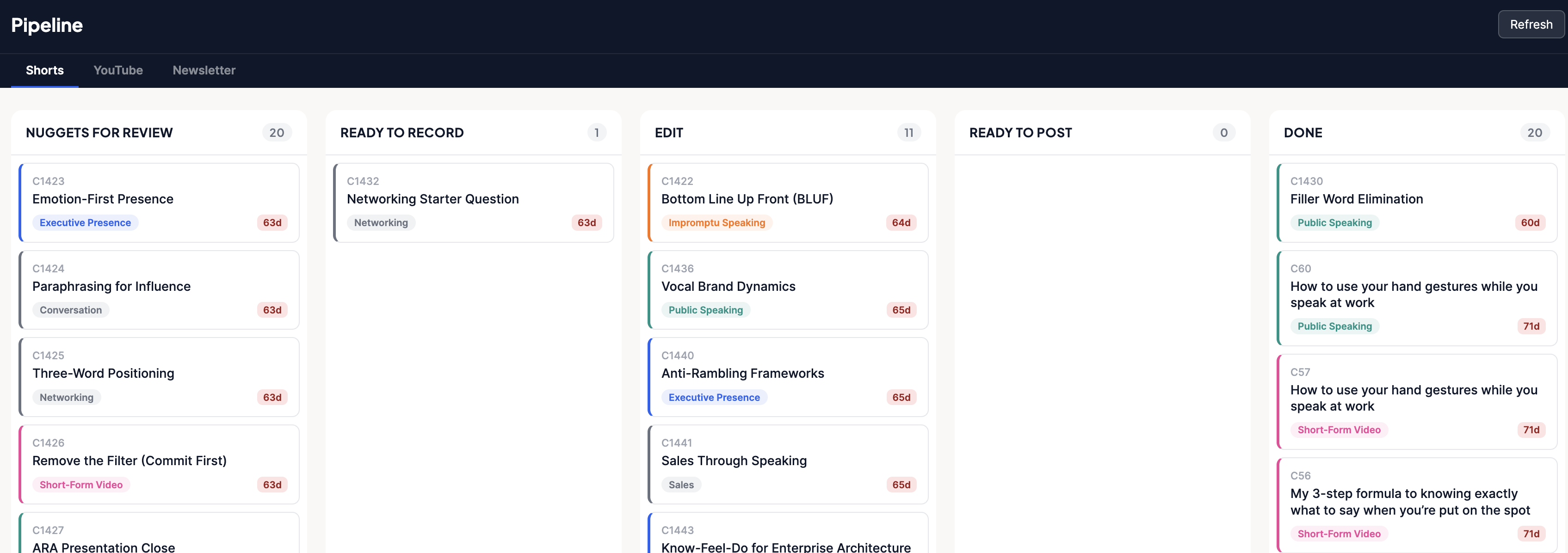
Task: Click Edit column count badge 11
Action: [x=909, y=133]
